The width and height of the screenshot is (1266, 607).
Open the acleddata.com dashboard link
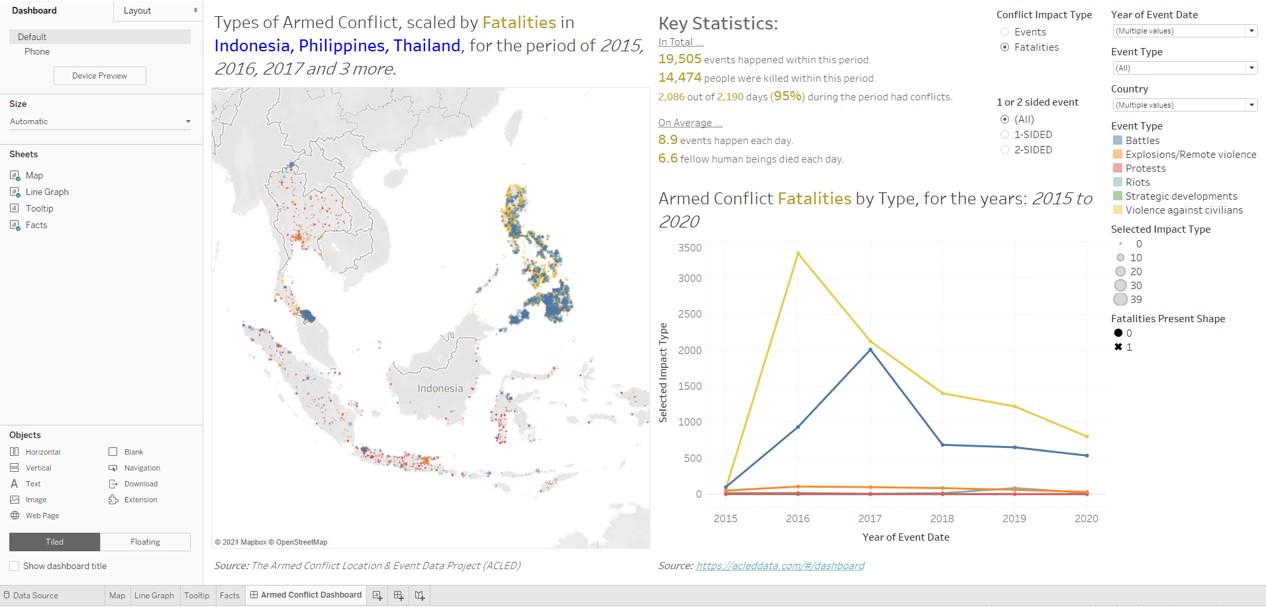click(x=780, y=566)
